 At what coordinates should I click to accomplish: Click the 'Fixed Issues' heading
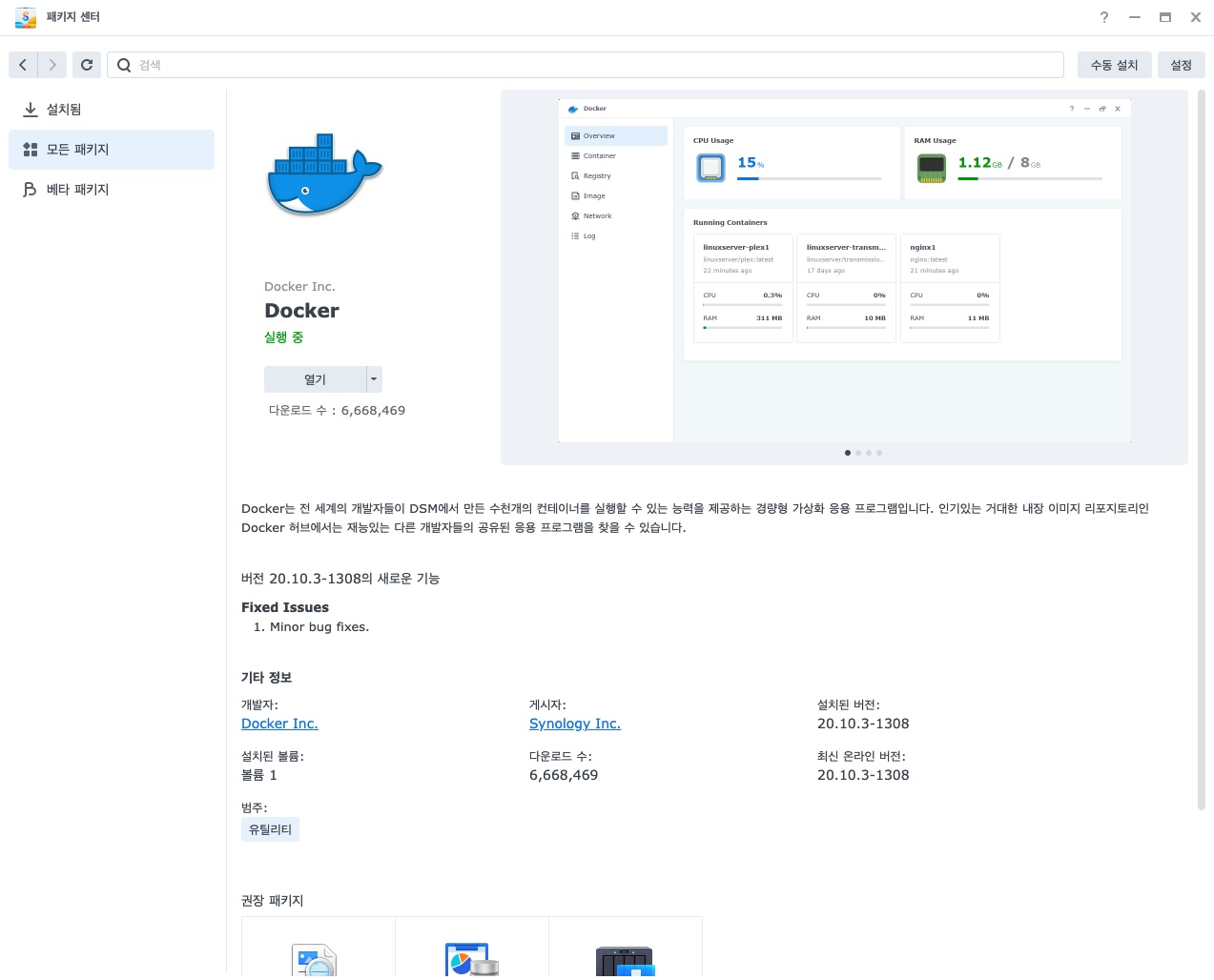[x=285, y=607]
